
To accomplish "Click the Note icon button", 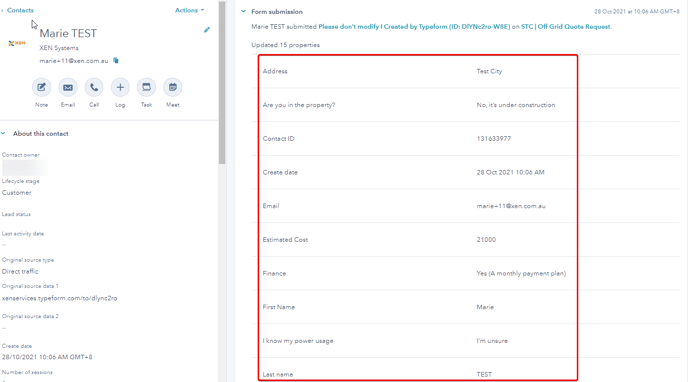I will pyautogui.click(x=41, y=87).
